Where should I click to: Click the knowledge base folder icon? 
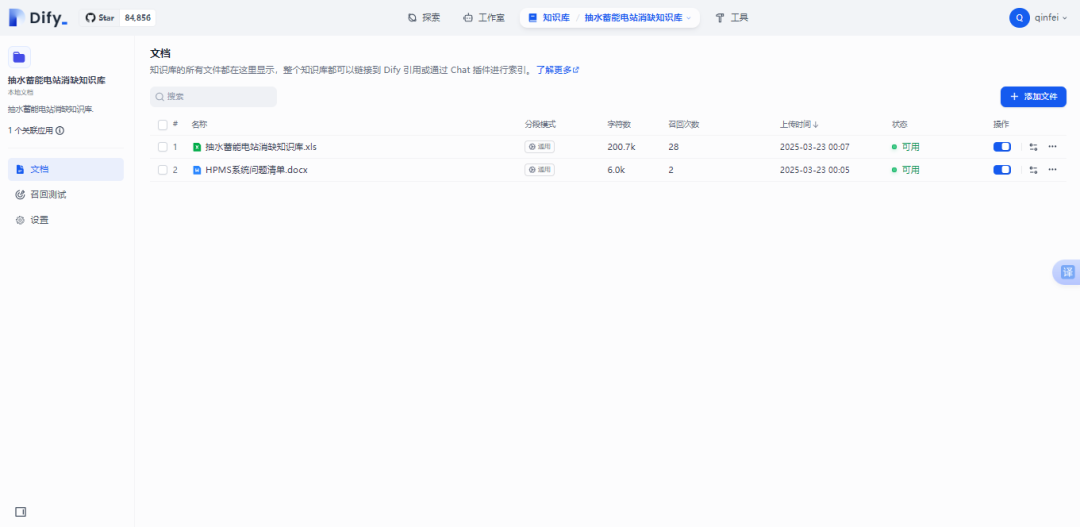pos(19,57)
